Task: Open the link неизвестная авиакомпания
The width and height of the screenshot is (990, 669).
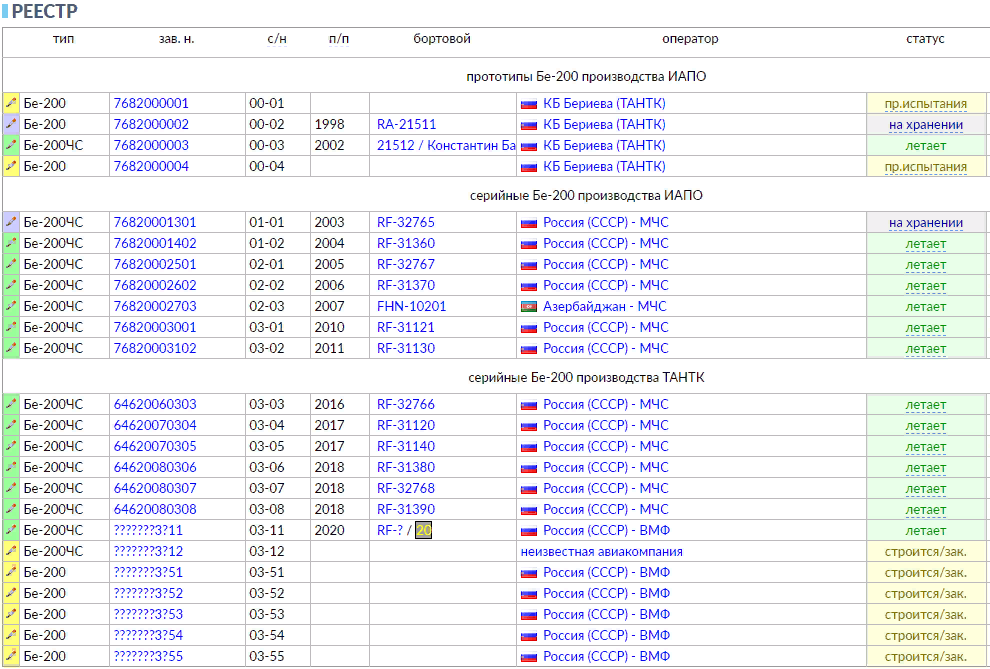Action: (x=602, y=551)
